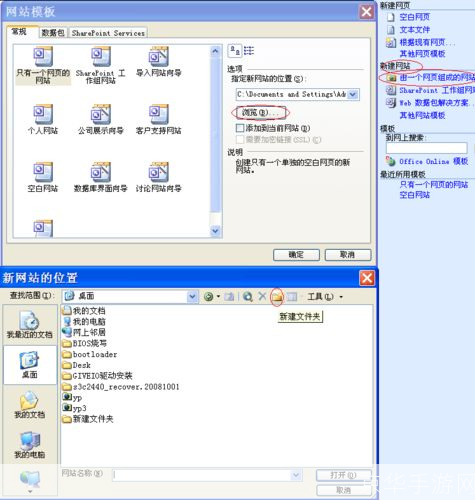Click the template list scroll-up arrow
This screenshot has height=500, width=475.
(x=215, y=51)
